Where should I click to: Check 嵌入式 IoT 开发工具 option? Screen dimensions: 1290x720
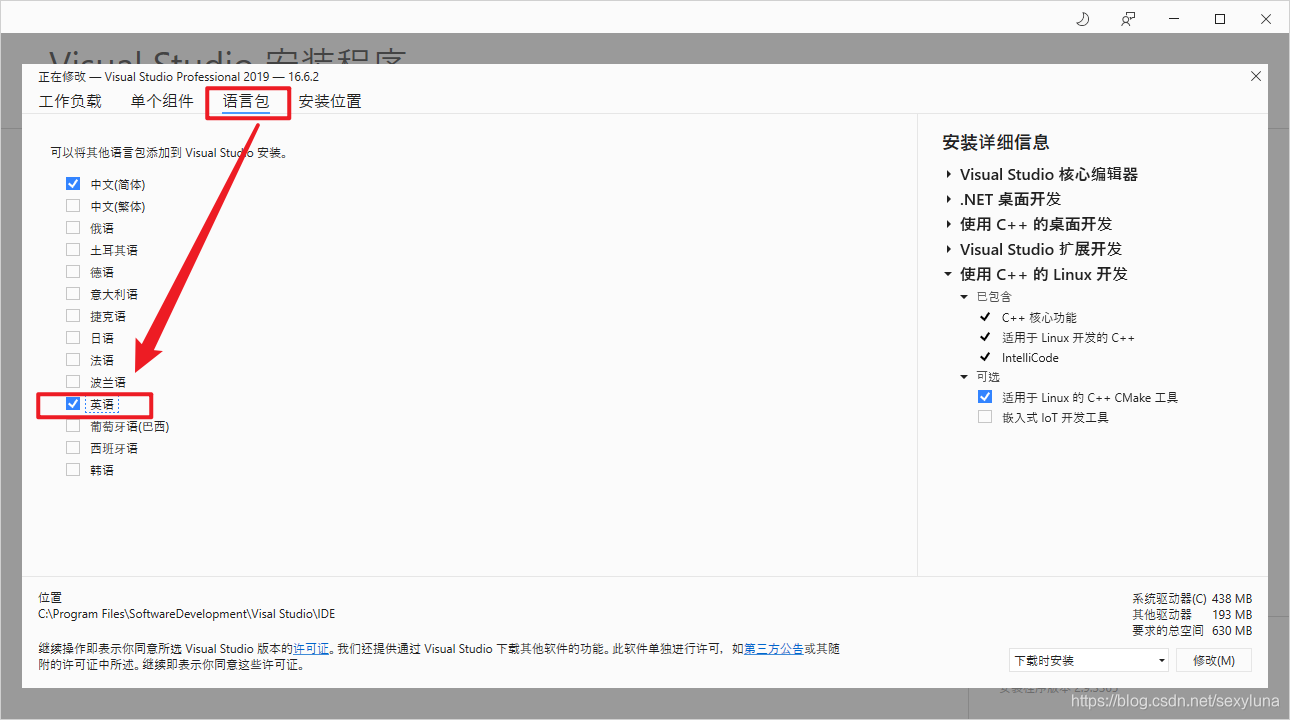click(x=985, y=416)
